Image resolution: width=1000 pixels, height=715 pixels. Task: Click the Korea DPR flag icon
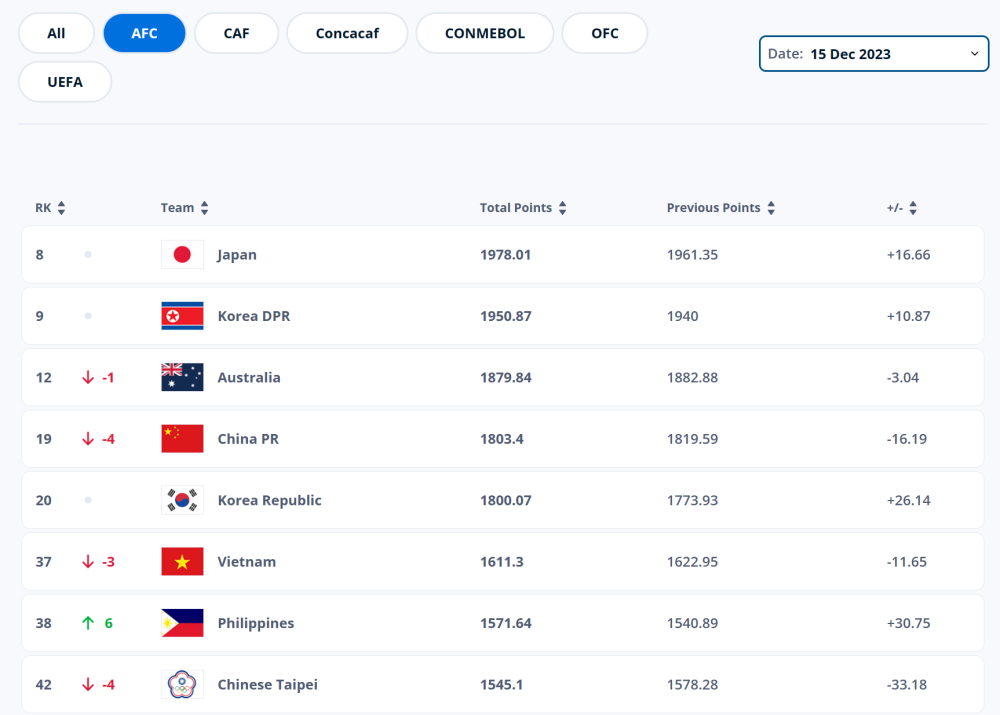182,316
